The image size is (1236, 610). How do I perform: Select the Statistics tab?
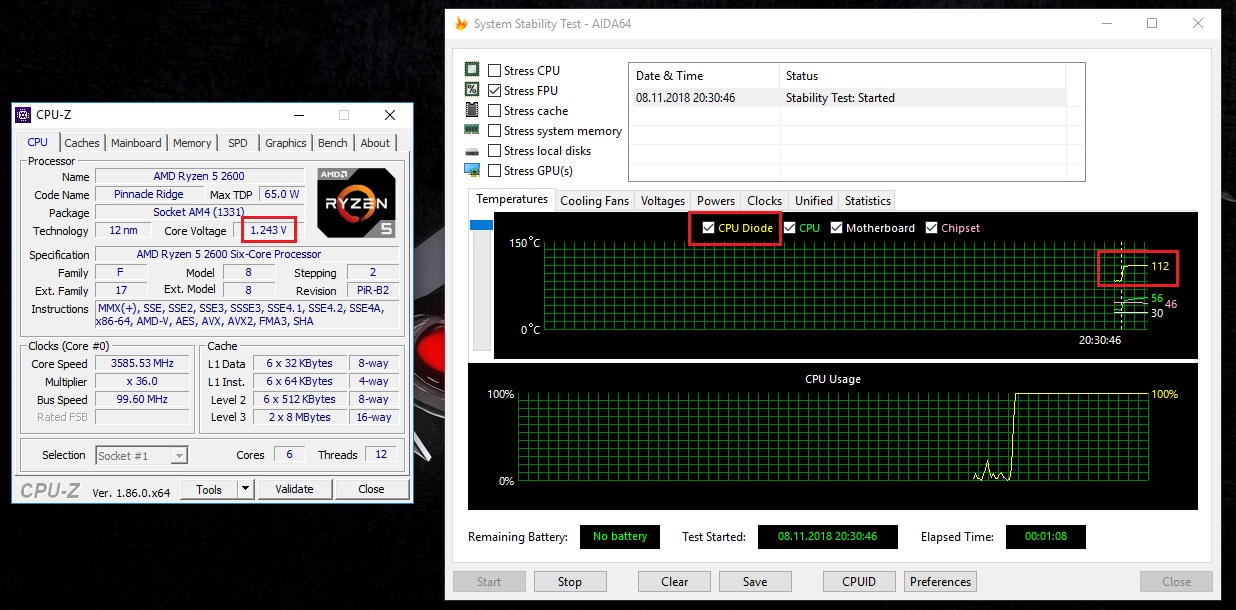click(867, 200)
